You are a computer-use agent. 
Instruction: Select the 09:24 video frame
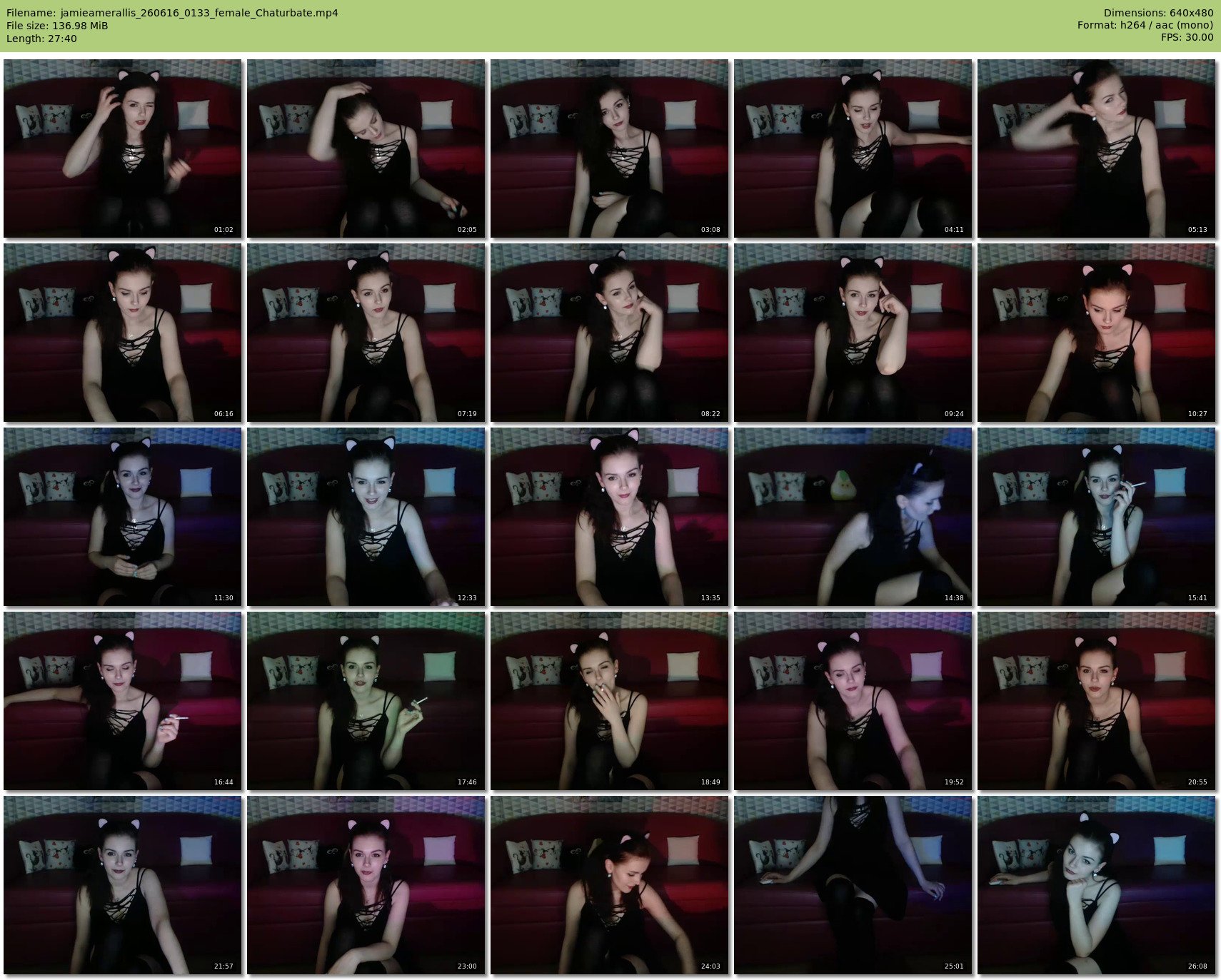[x=853, y=332]
